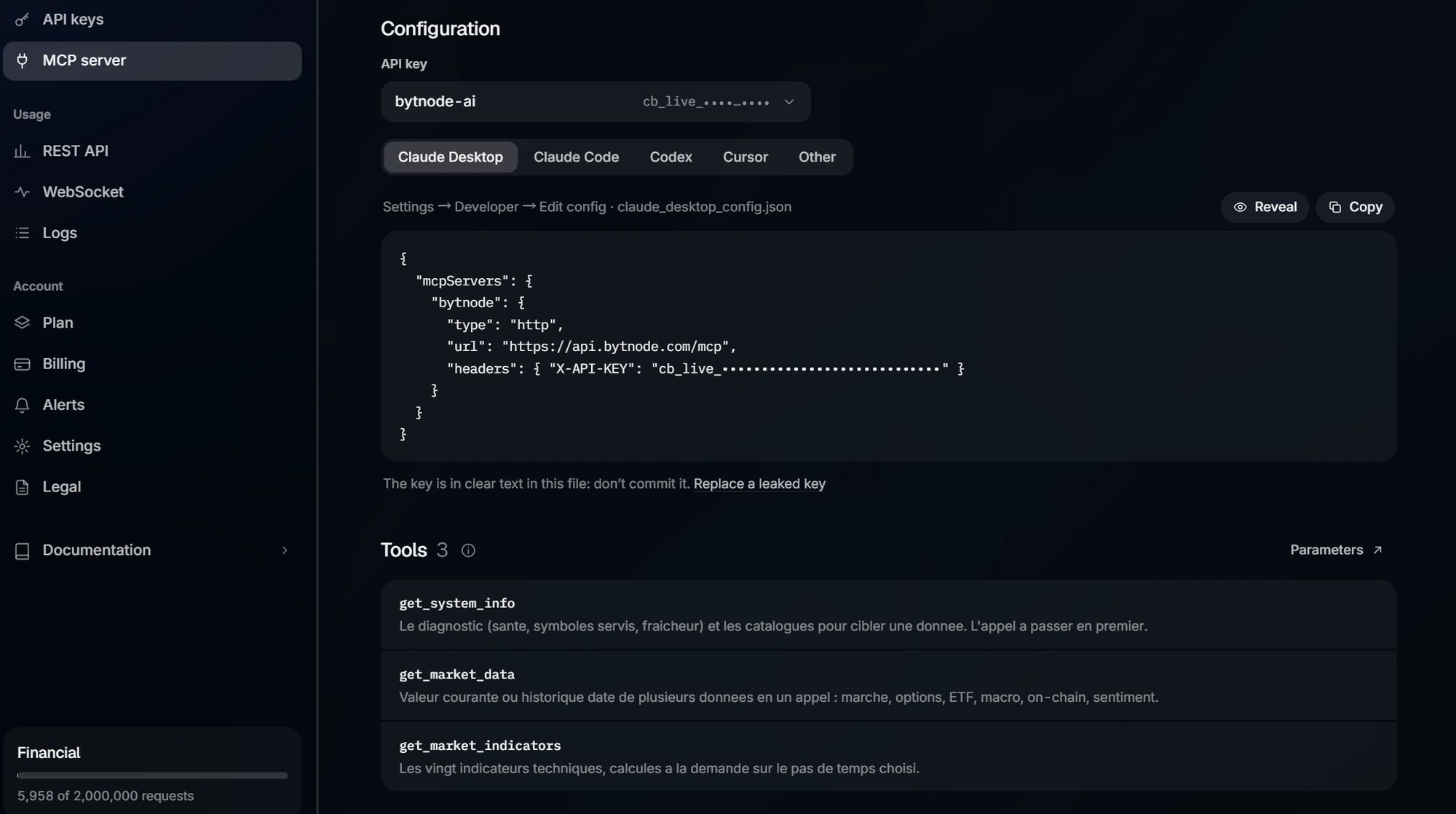Select the Claude Desktop tab
The image size is (1456, 814).
tap(450, 157)
